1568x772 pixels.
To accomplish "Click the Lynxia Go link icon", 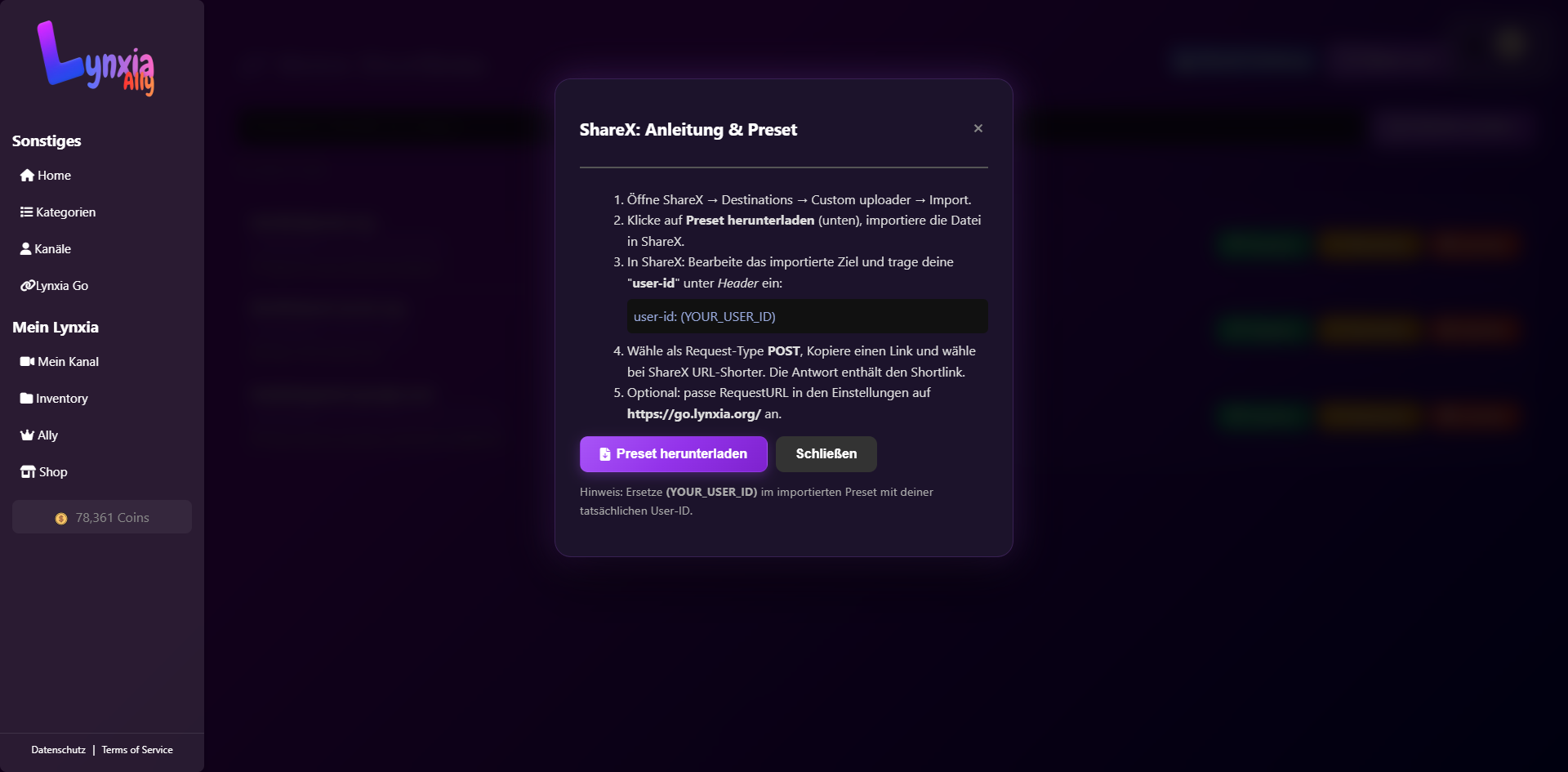I will coord(27,286).
